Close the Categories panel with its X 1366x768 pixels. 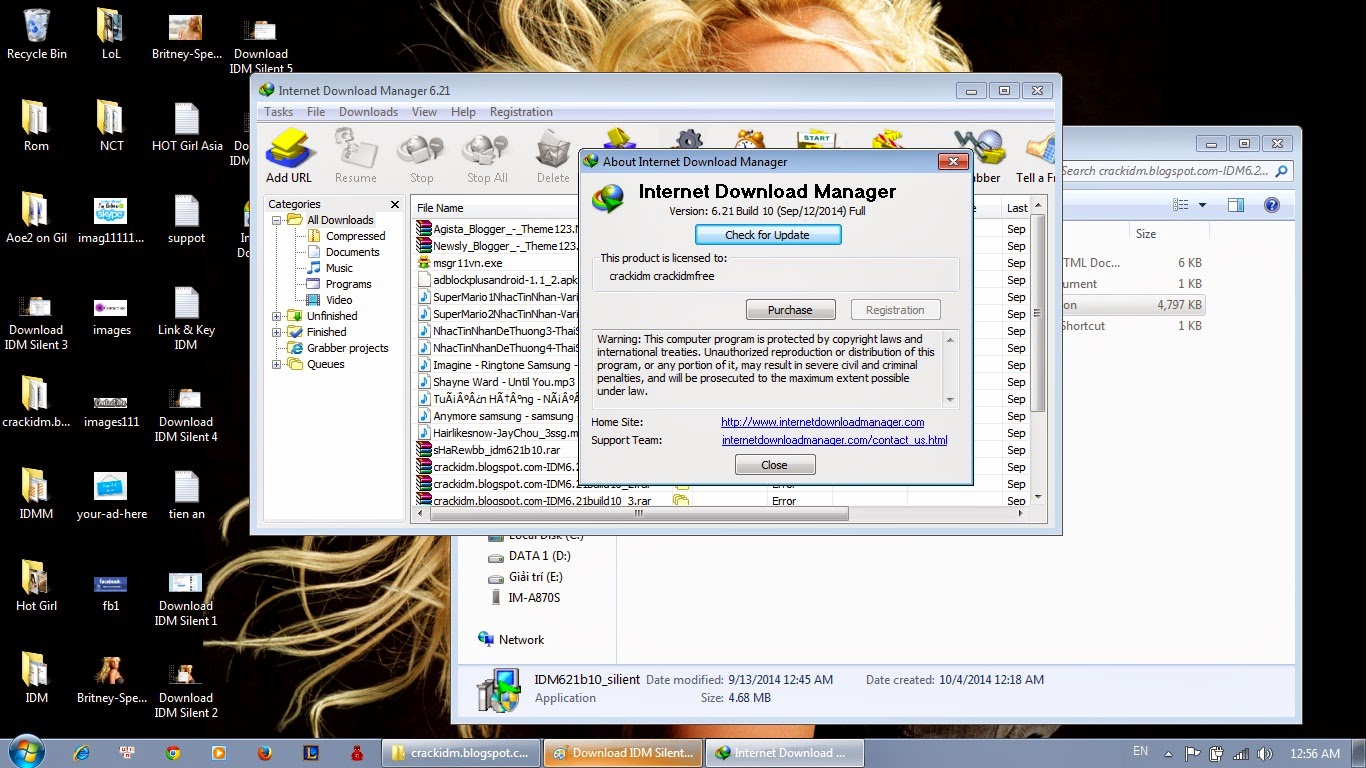(x=394, y=204)
